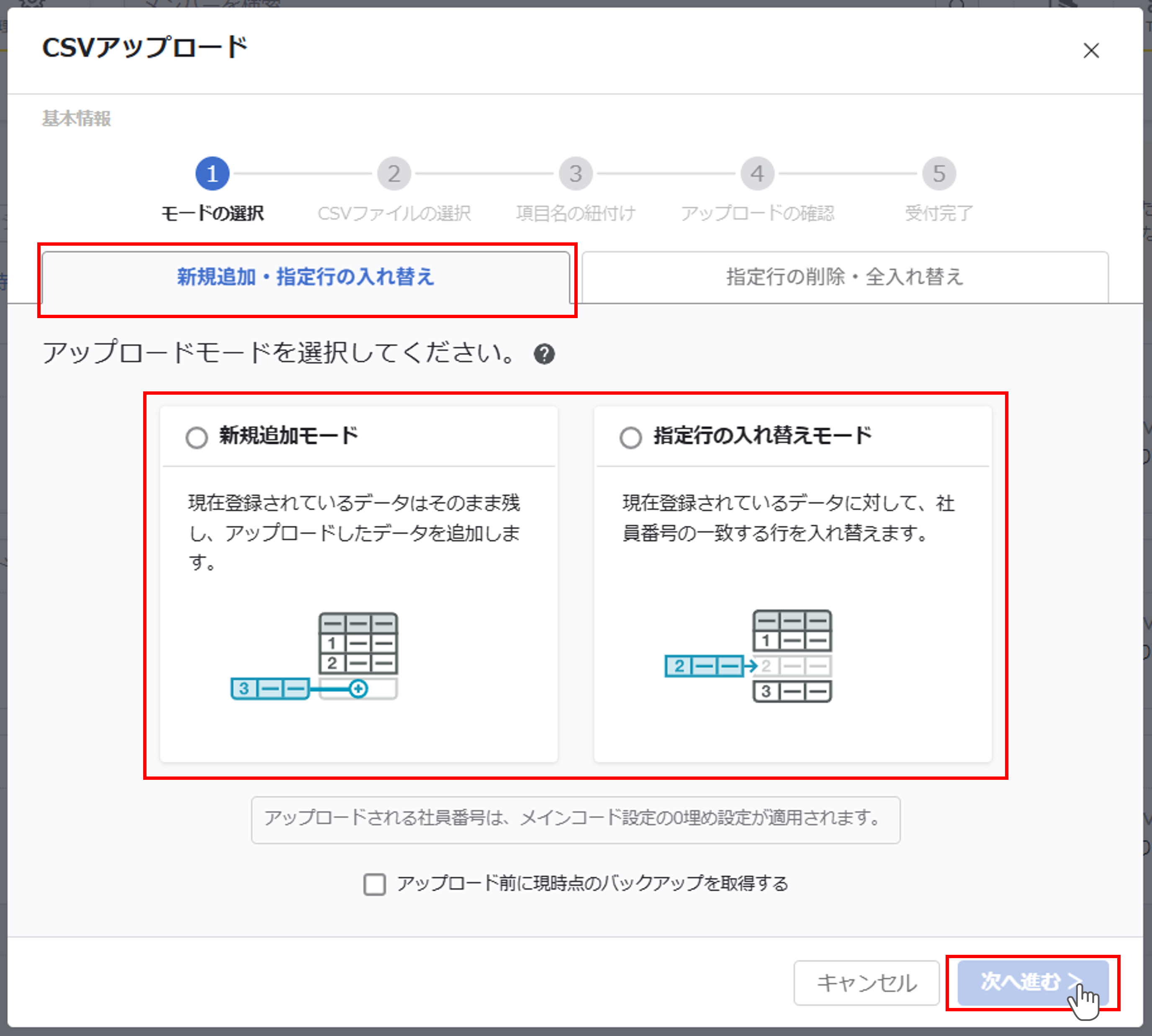
Task: Select the 新規追加モード radio button
Action: (x=196, y=437)
